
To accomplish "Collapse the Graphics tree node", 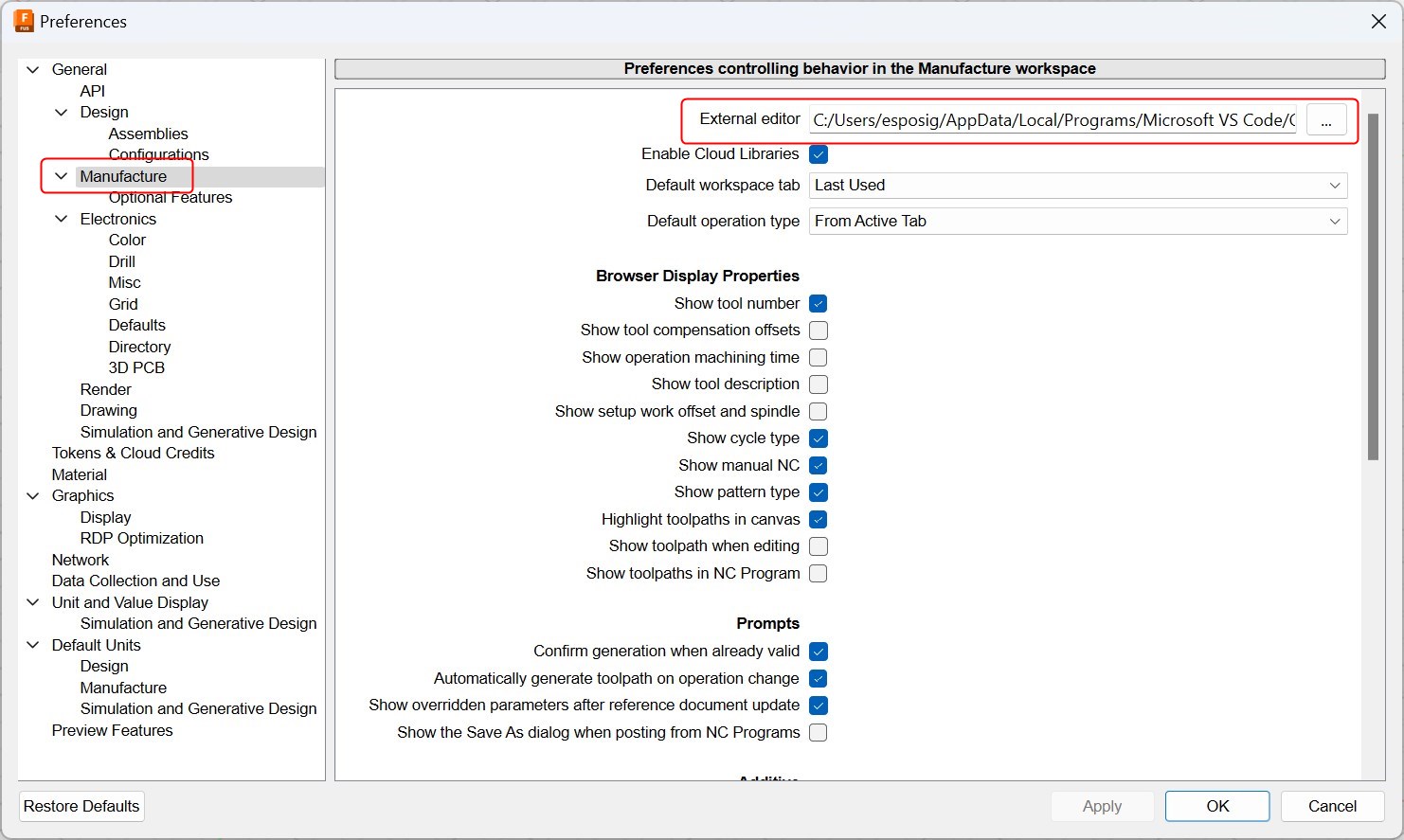I will pyautogui.click(x=33, y=495).
